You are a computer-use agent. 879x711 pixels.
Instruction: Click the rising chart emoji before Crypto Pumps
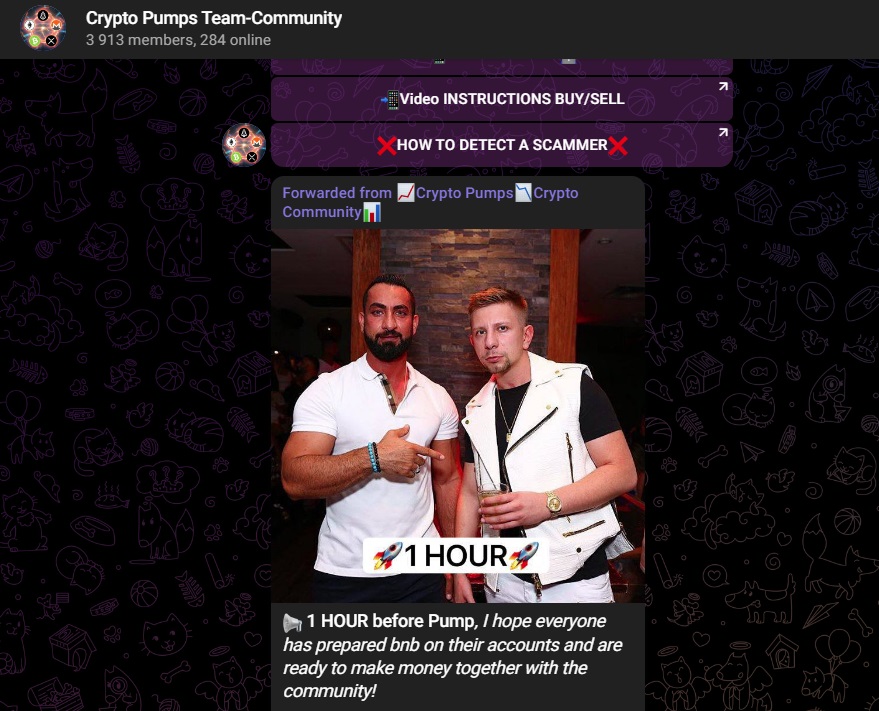point(406,192)
